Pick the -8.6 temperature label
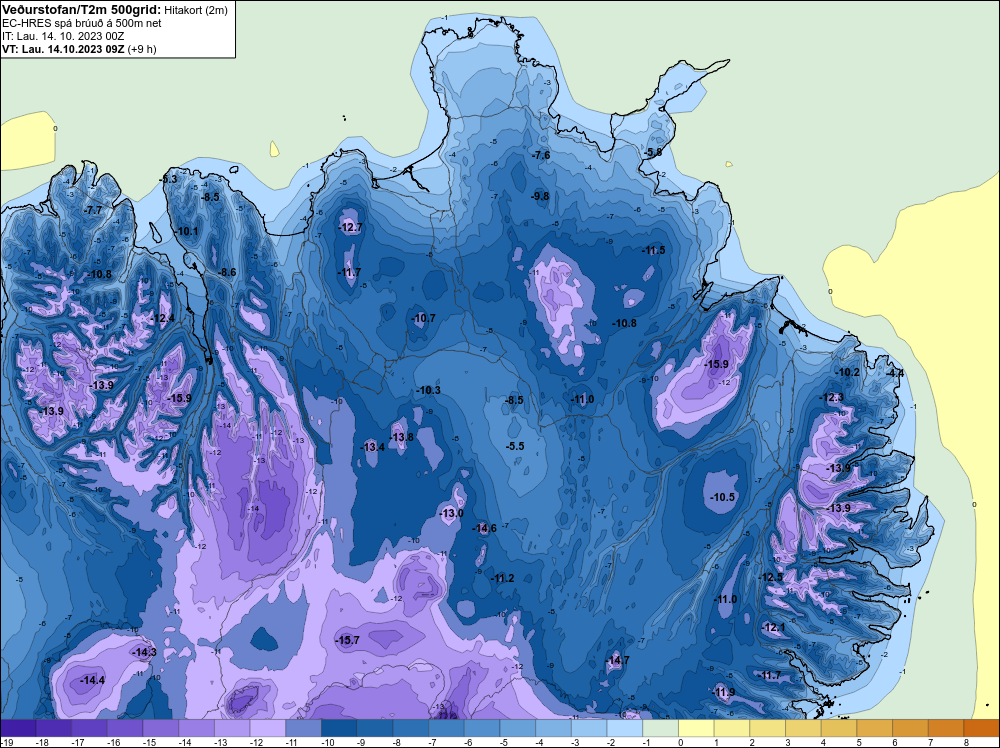The width and height of the screenshot is (1000, 748). (x=226, y=272)
